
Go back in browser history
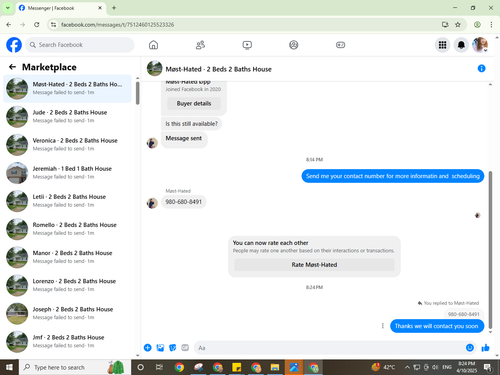pos(9,24)
